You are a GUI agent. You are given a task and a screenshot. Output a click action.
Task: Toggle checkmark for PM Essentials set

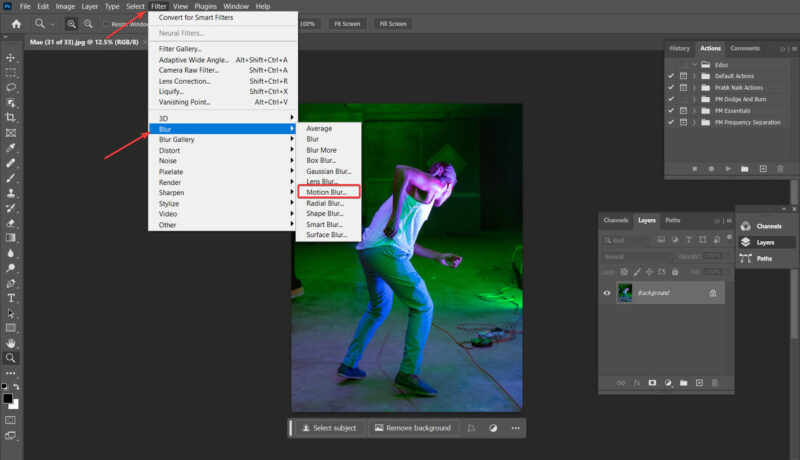pos(671,111)
